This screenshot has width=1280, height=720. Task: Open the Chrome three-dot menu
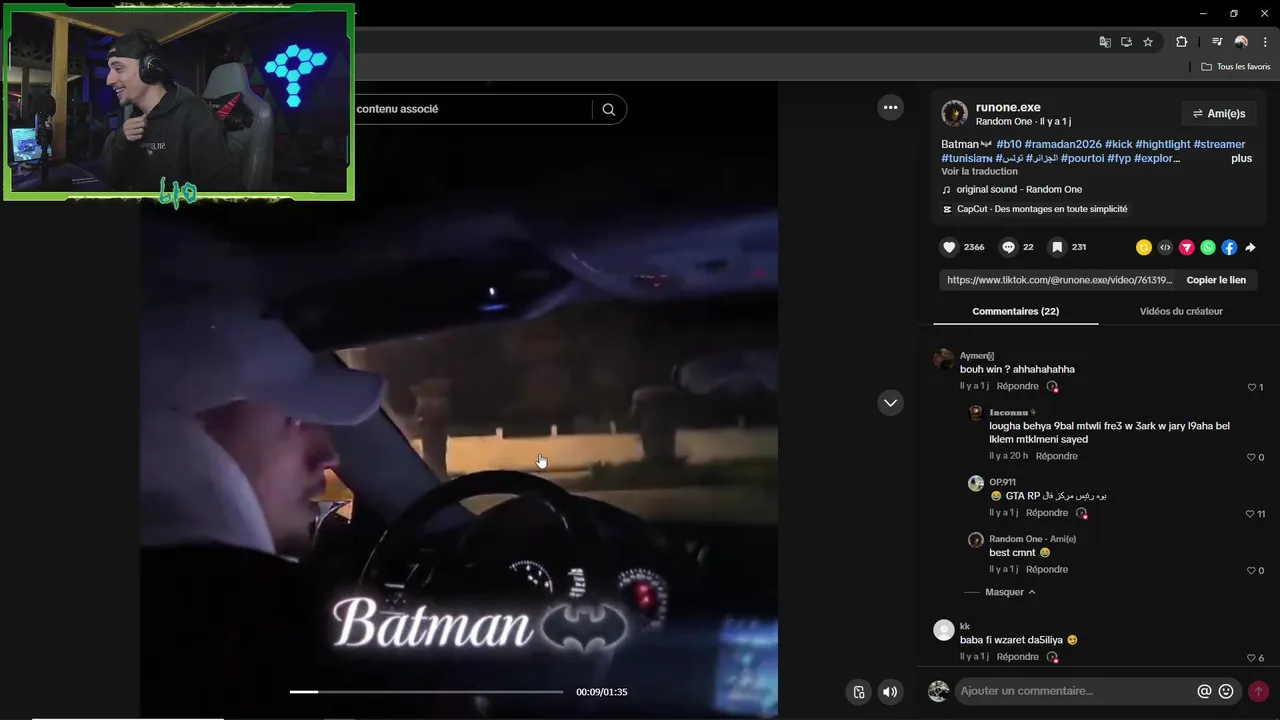click(x=1265, y=42)
